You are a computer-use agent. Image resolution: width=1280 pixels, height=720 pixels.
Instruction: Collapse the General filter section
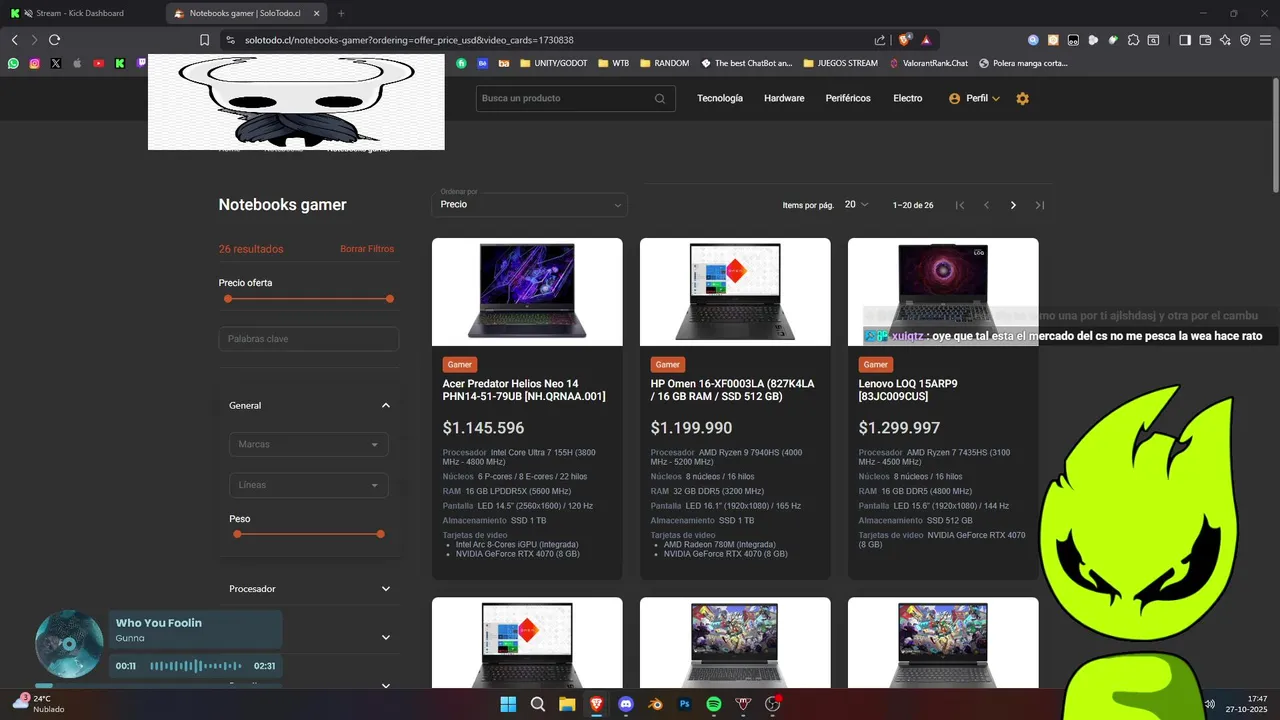coord(386,406)
